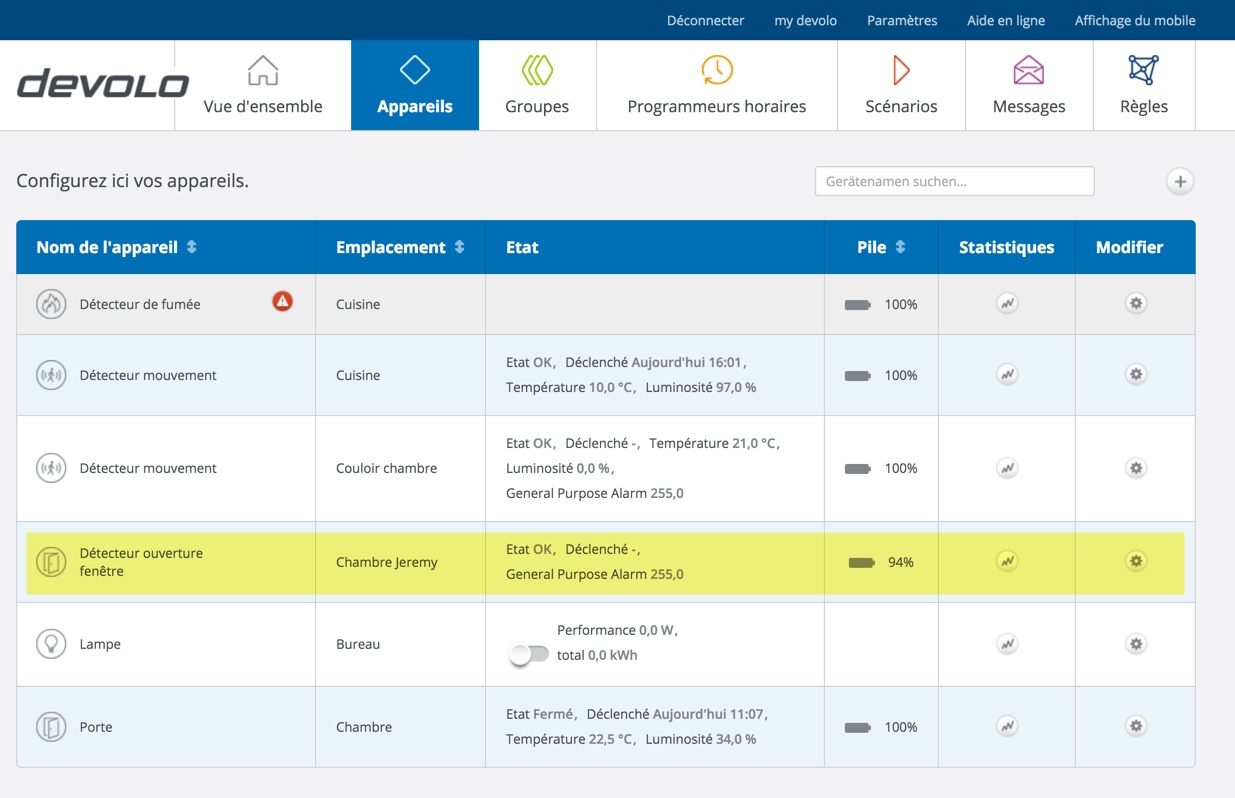
Task: Open settings gear for Lampe device
Action: point(1135,644)
